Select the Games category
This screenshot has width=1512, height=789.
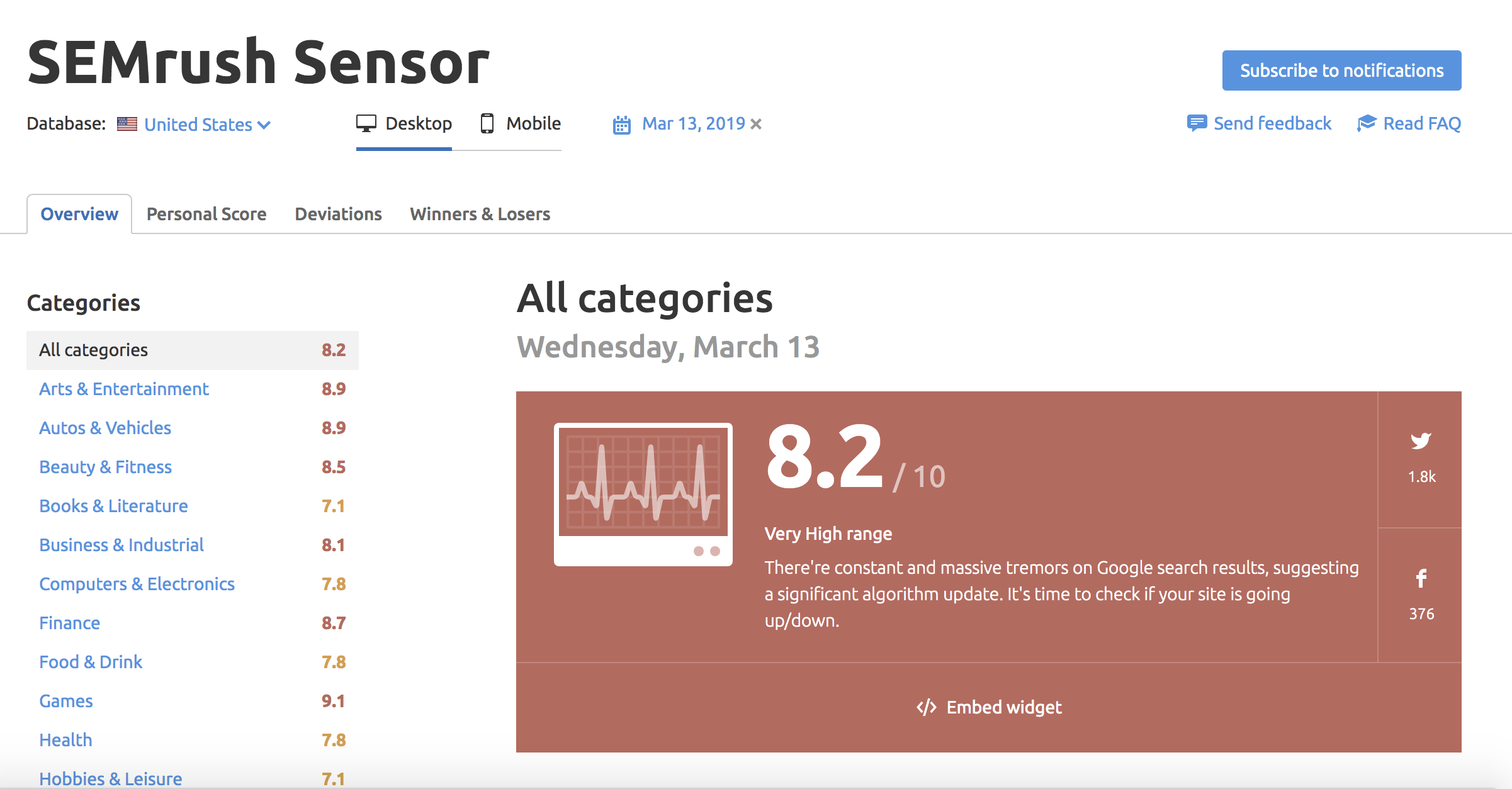pos(66,701)
